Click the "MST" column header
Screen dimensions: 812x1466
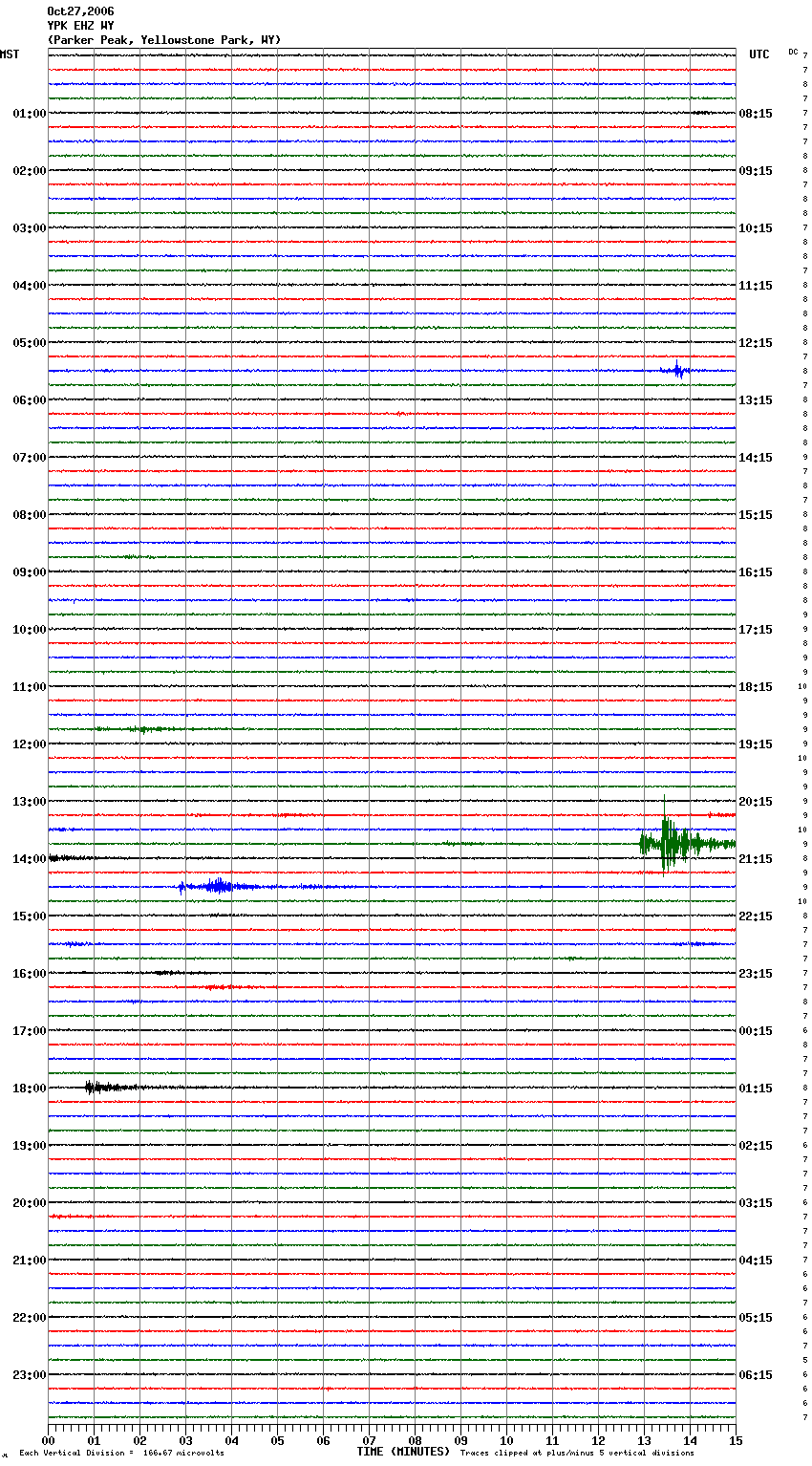click(10, 54)
